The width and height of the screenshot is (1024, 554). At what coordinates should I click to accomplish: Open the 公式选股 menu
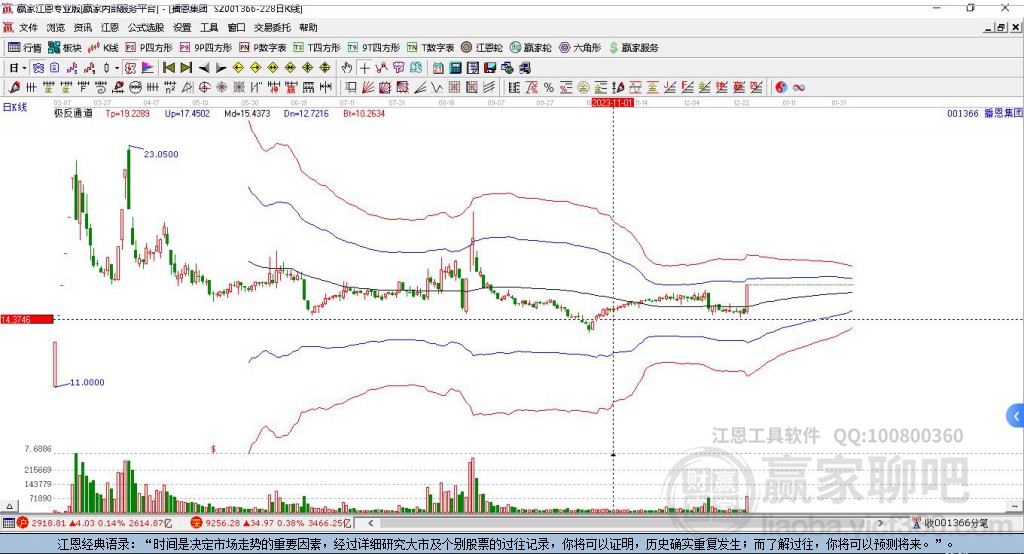146,27
